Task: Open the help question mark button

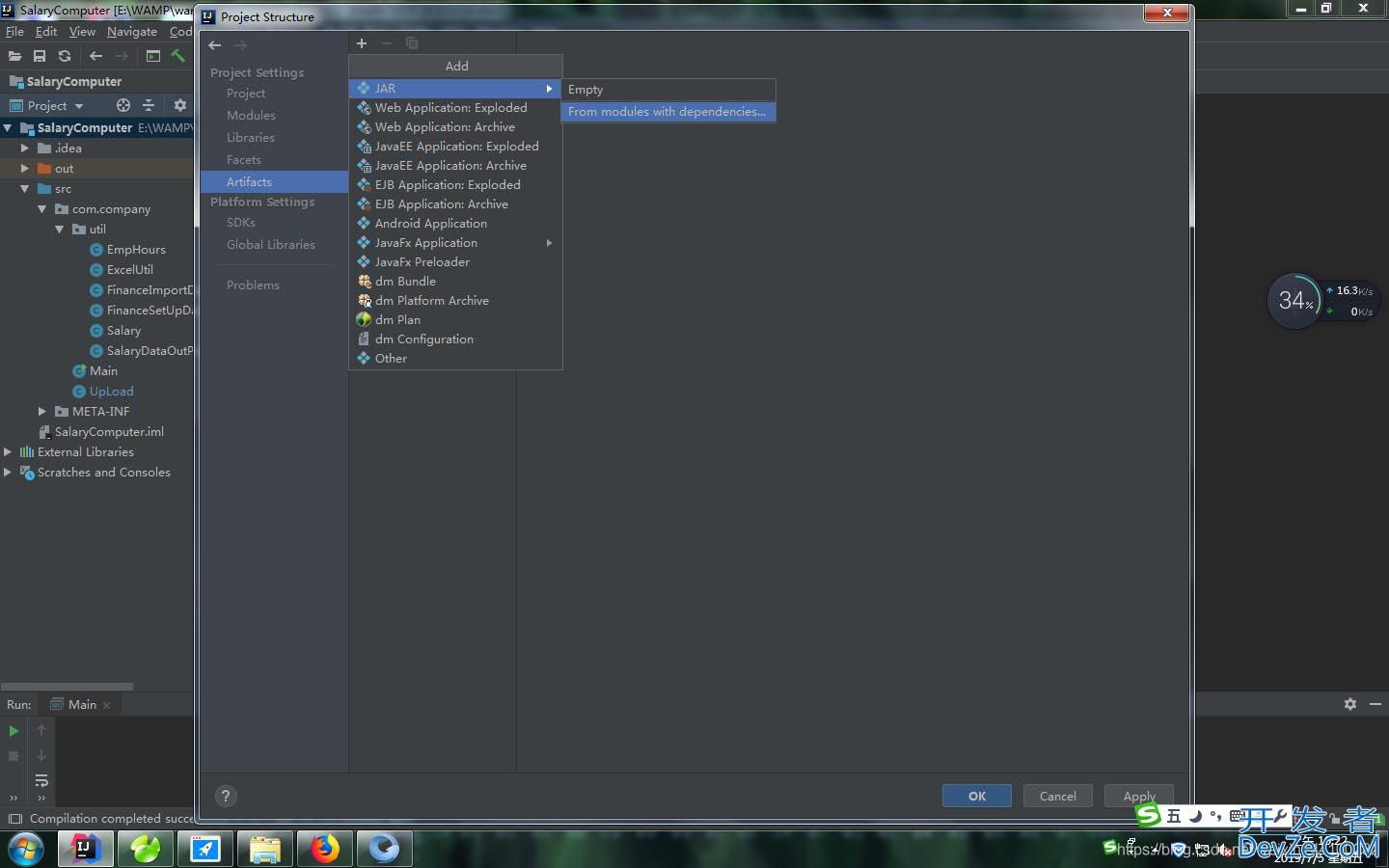Action: click(226, 796)
